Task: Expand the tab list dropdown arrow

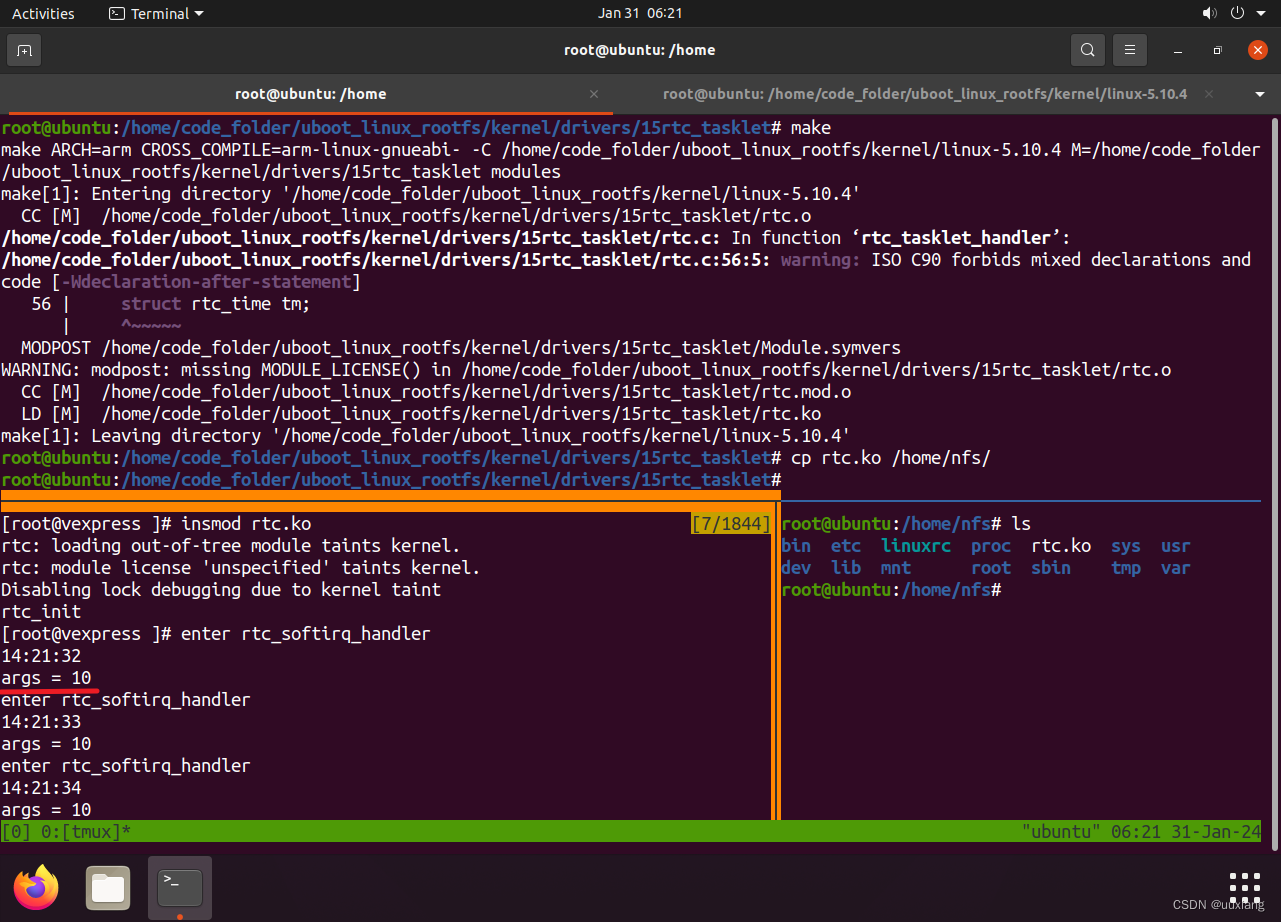Action: click(x=1259, y=94)
